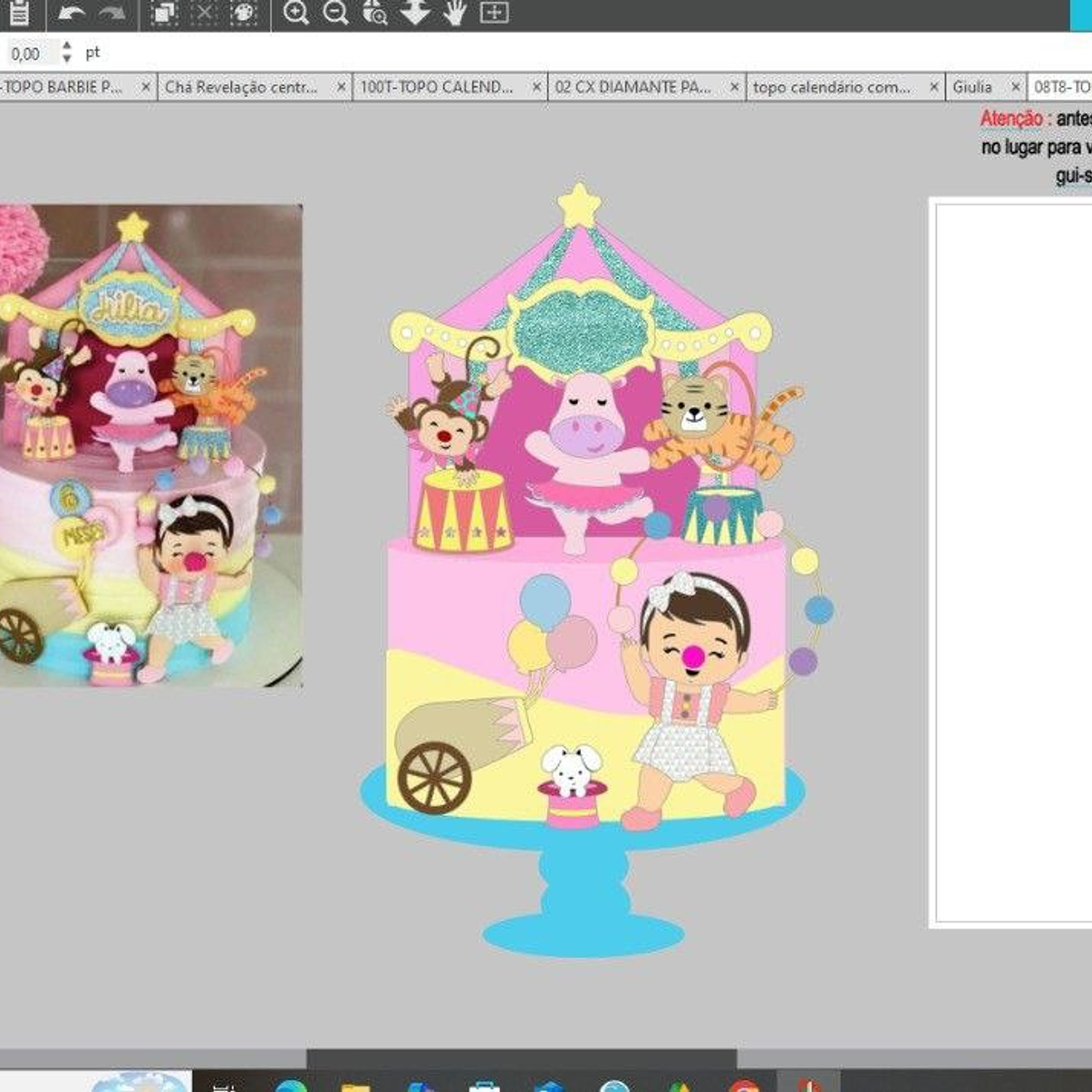Click the Redo arrow icon
The image size is (1092, 1092).
coord(111,12)
